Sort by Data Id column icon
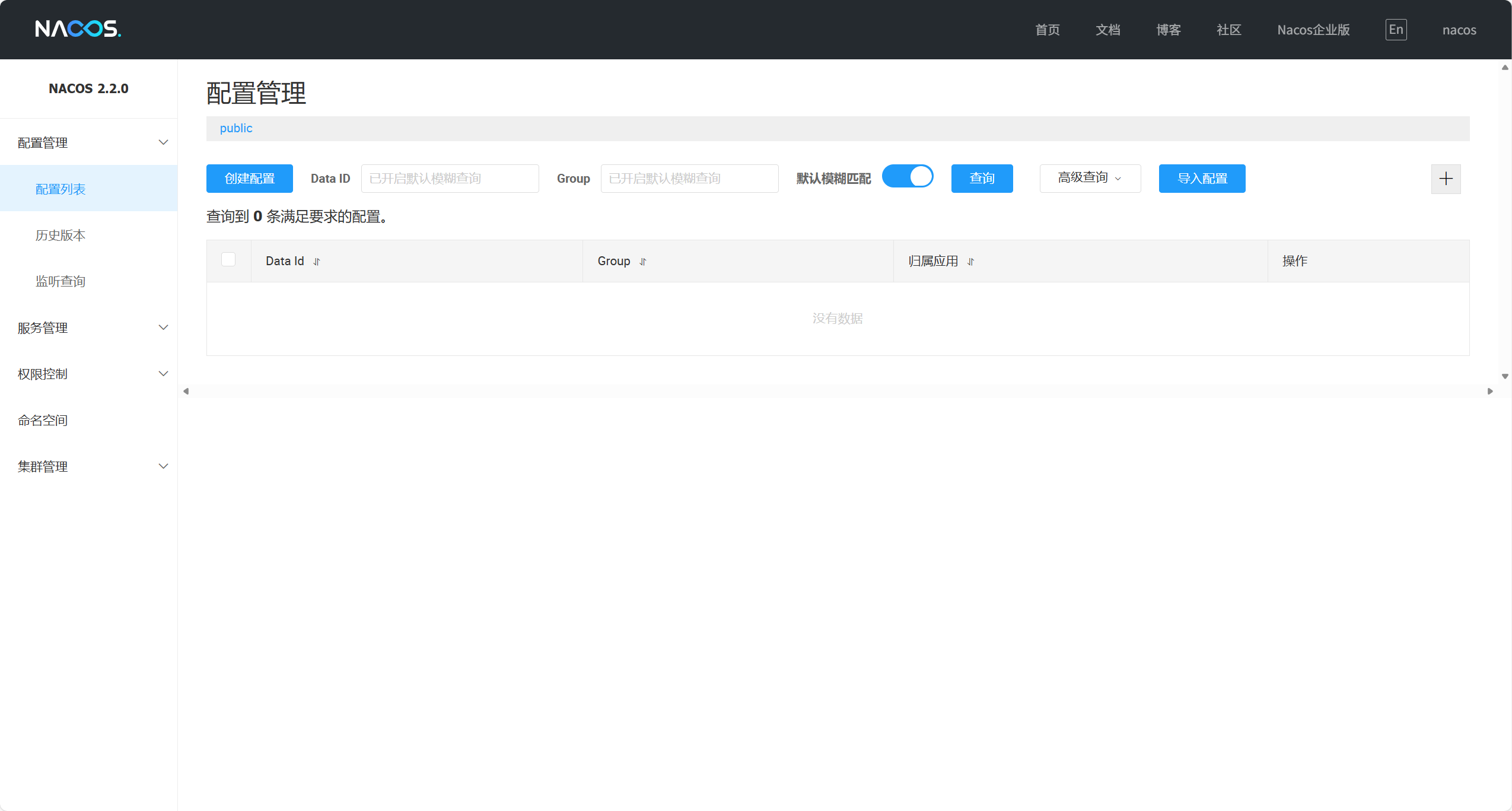Screen dimensions: 1512x811 coord(317,262)
